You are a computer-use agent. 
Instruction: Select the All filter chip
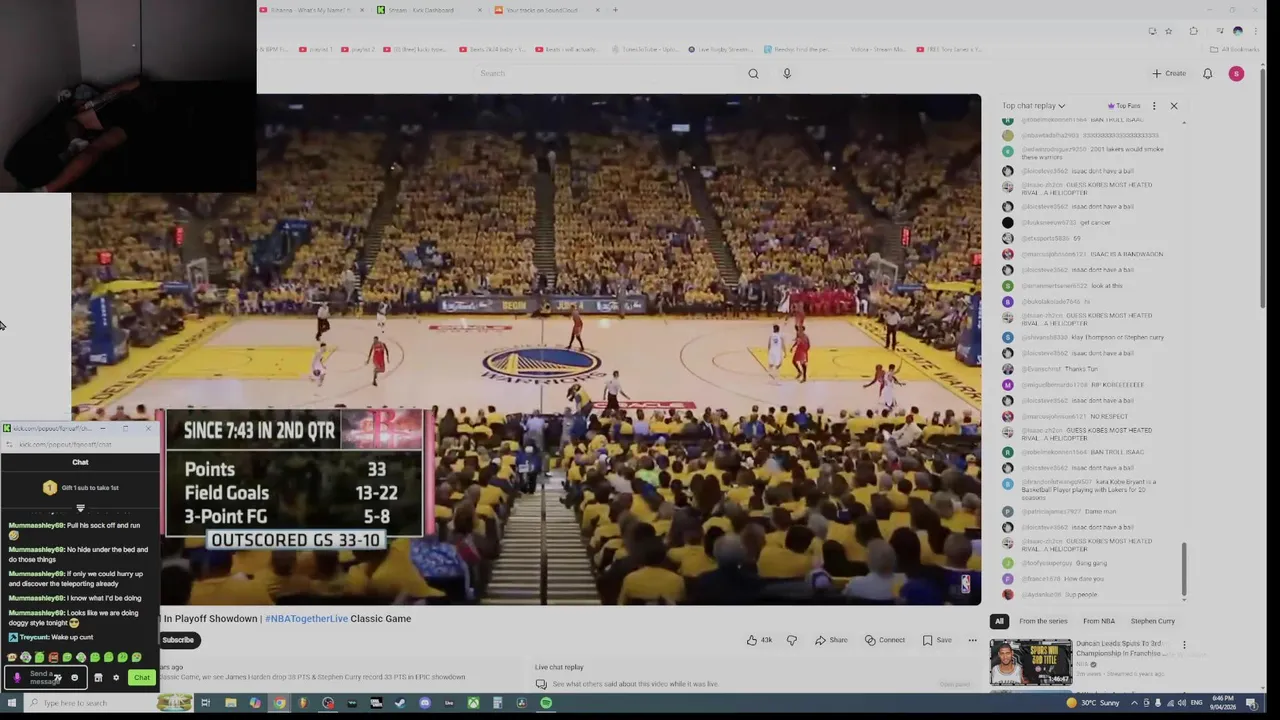click(999, 621)
